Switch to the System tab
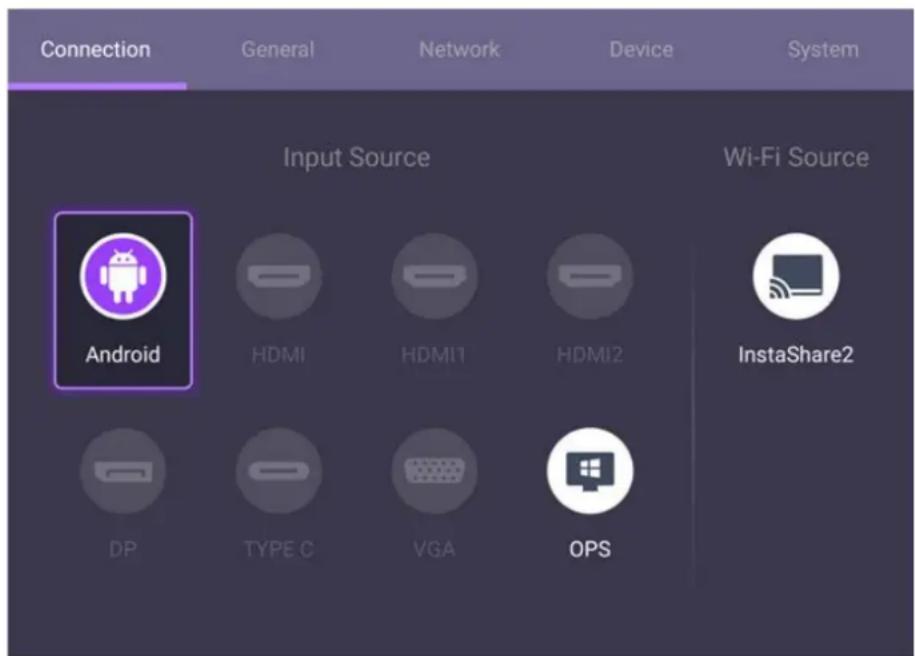915x656 pixels. click(x=823, y=50)
